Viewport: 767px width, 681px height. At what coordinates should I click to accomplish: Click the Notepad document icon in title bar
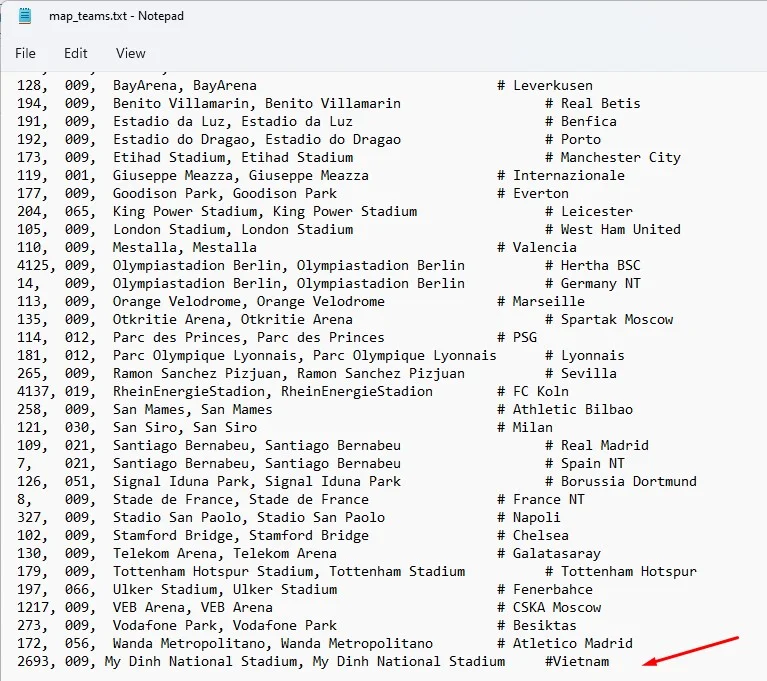(x=24, y=16)
